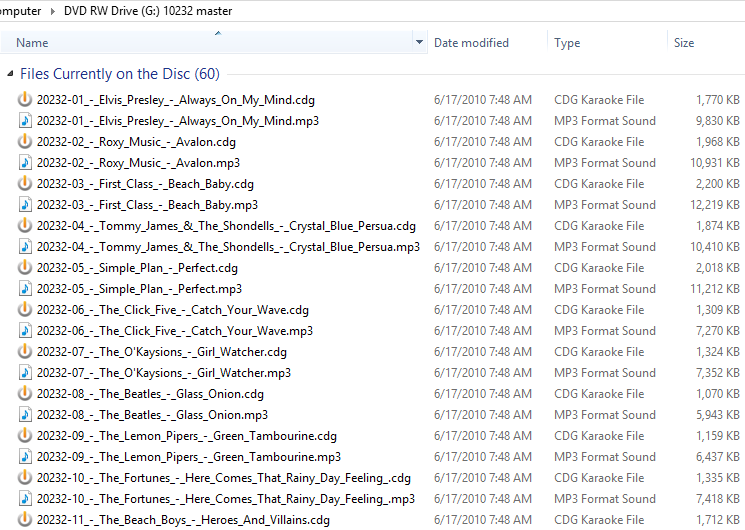Click the Click Five Catch_Your_Wave.mp3 icon
The height and width of the screenshot is (530, 745).
25,331
